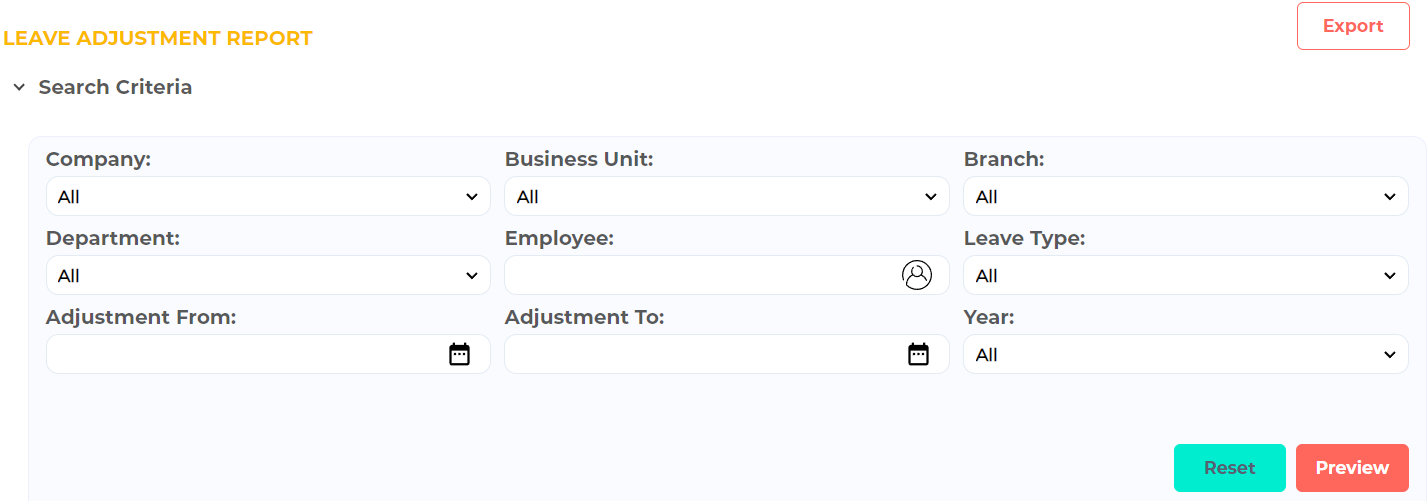Viewport: 1428px width, 501px height.
Task: Focus the Adjustment From date field
Action: click(x=268, y=354)
